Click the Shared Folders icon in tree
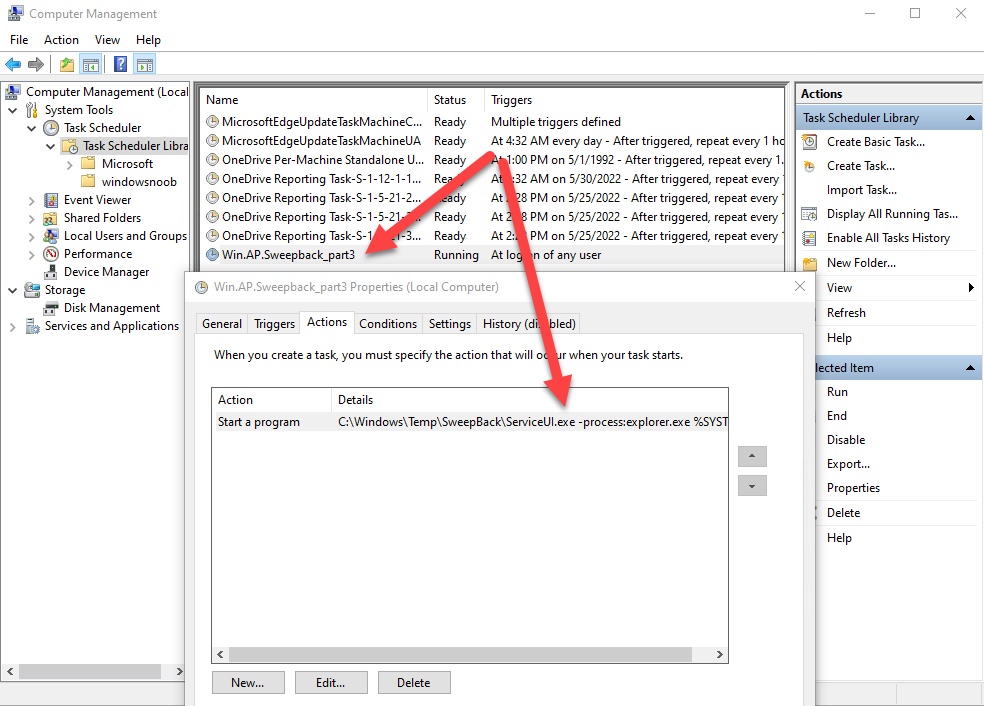This screenshot has width=984, height=706. tap(51, 218)
